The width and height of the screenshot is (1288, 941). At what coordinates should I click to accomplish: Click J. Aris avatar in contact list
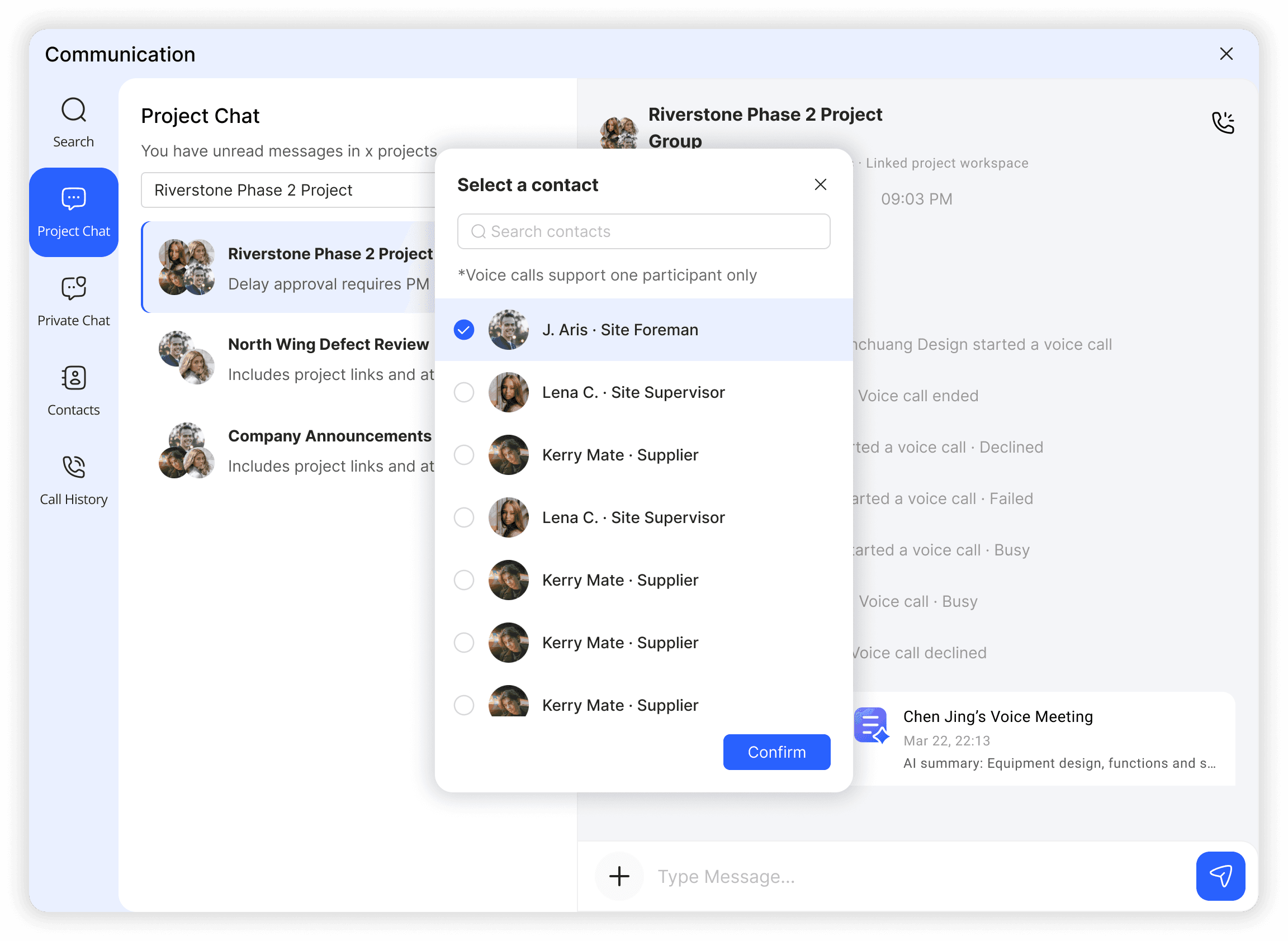tap(508, 330)
